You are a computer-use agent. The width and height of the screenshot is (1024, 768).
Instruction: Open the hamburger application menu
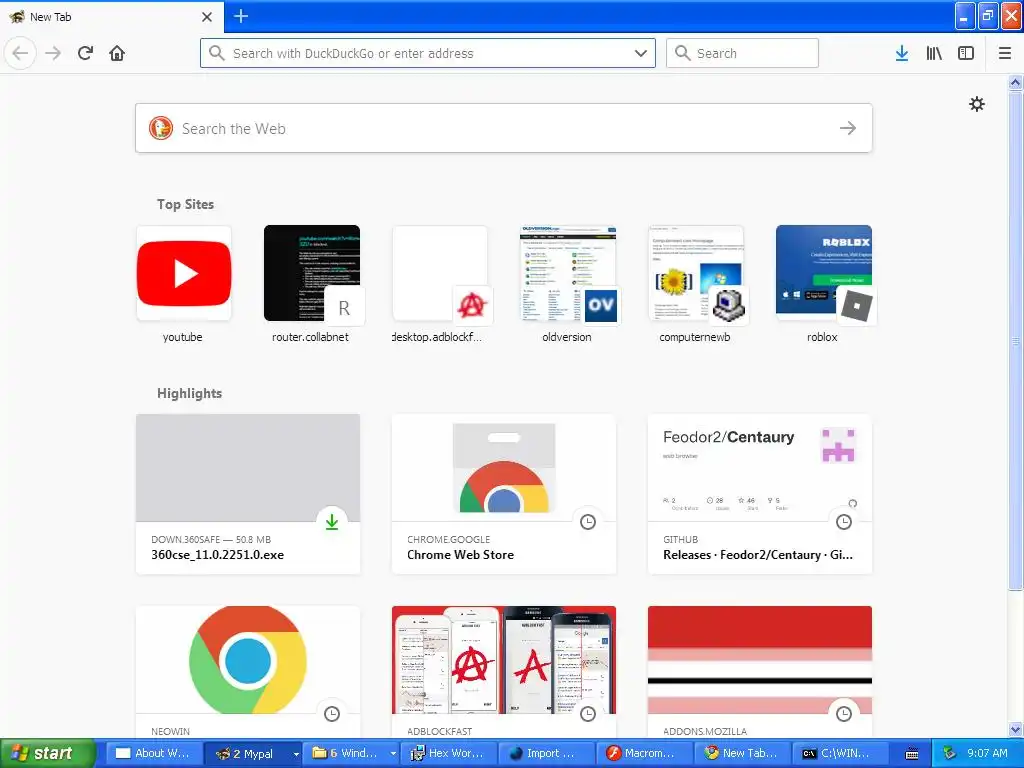click(x=1005, y=53)
